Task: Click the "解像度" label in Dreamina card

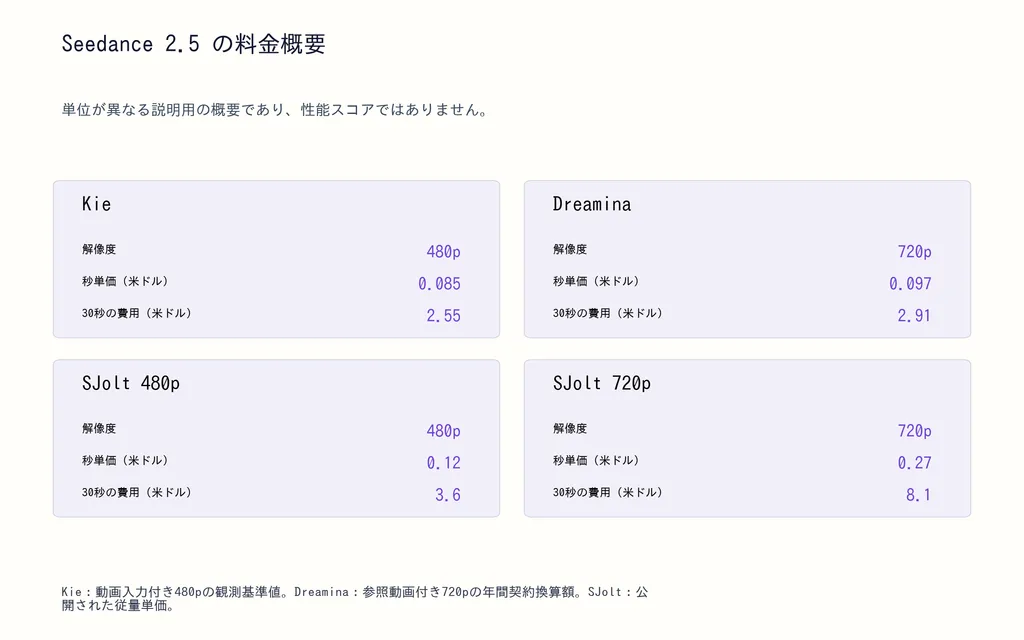Action: 569,249
